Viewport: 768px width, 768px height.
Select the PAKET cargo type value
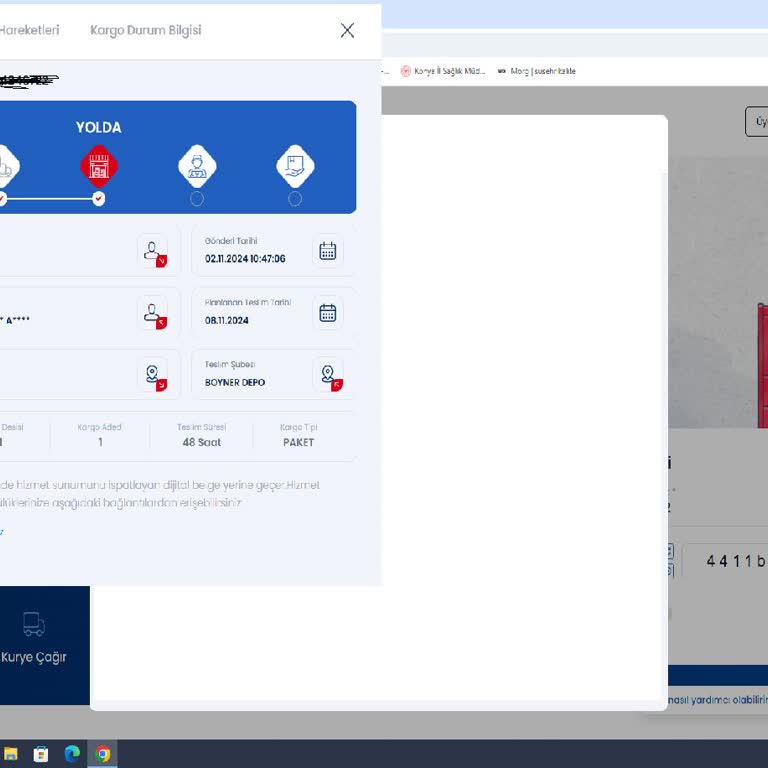click(x=298, y=442)
